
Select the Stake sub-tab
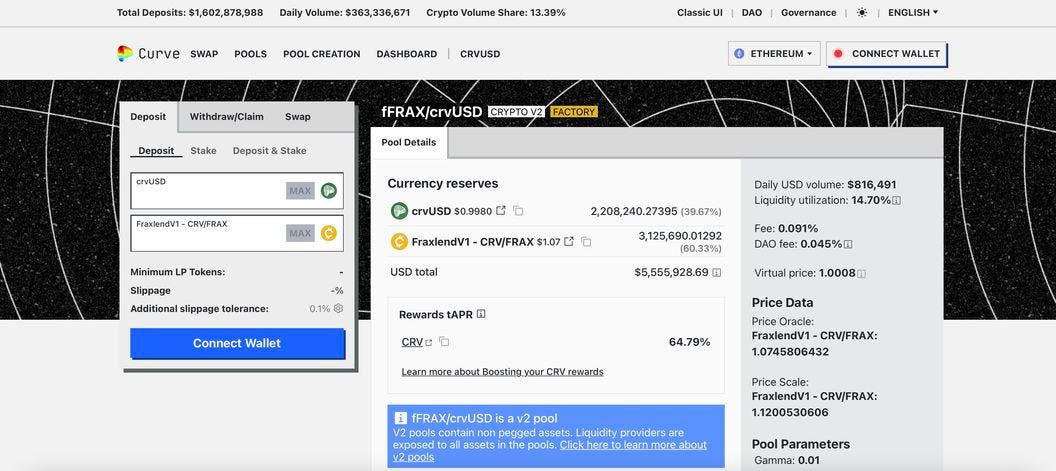click(x=203, y=151)
